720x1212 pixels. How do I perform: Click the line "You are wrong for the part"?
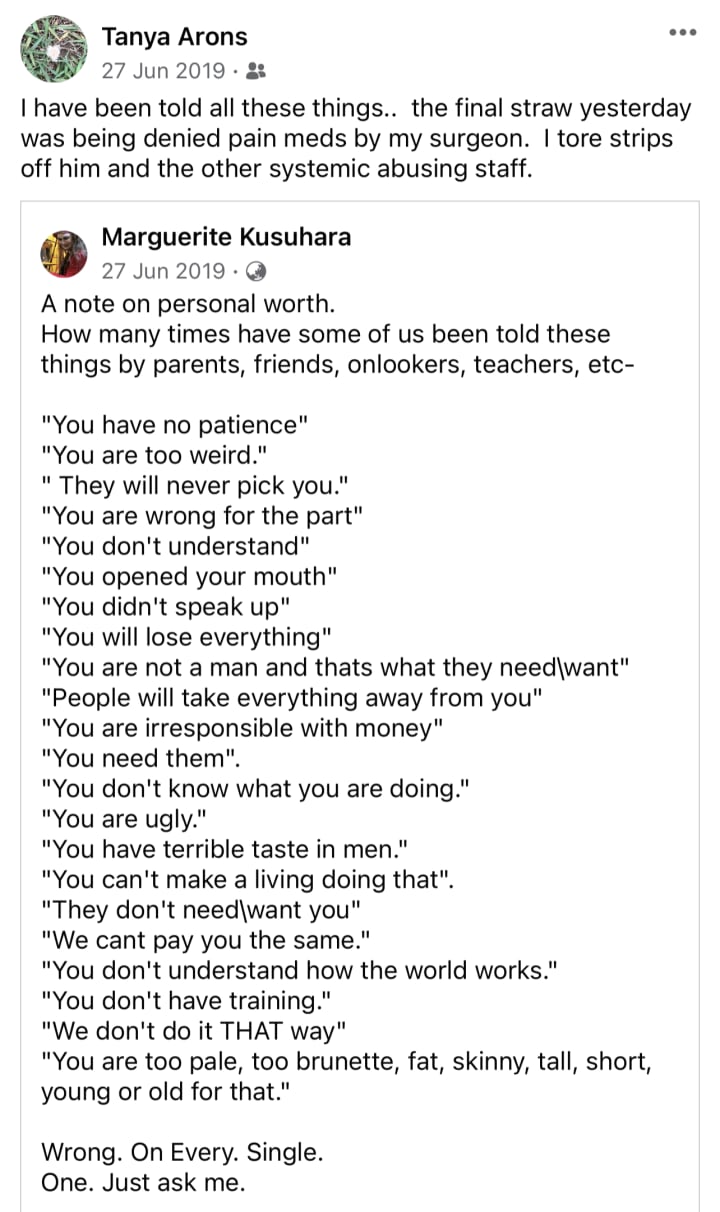pyautogui.click(x=201, y=516)
